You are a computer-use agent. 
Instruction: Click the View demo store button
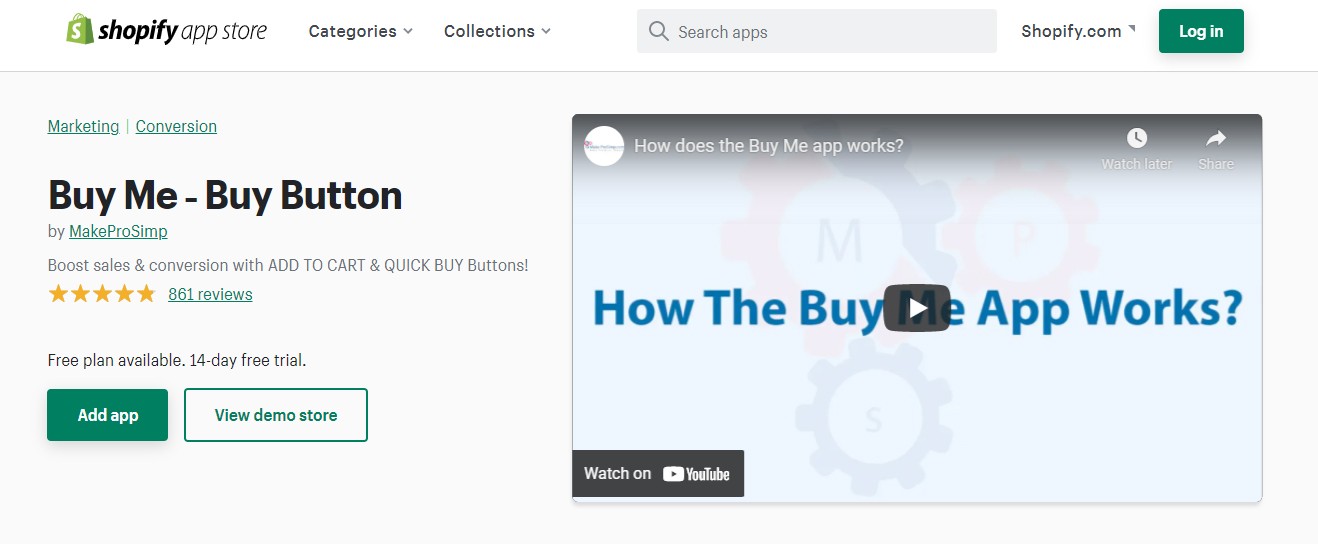(276, 415)
